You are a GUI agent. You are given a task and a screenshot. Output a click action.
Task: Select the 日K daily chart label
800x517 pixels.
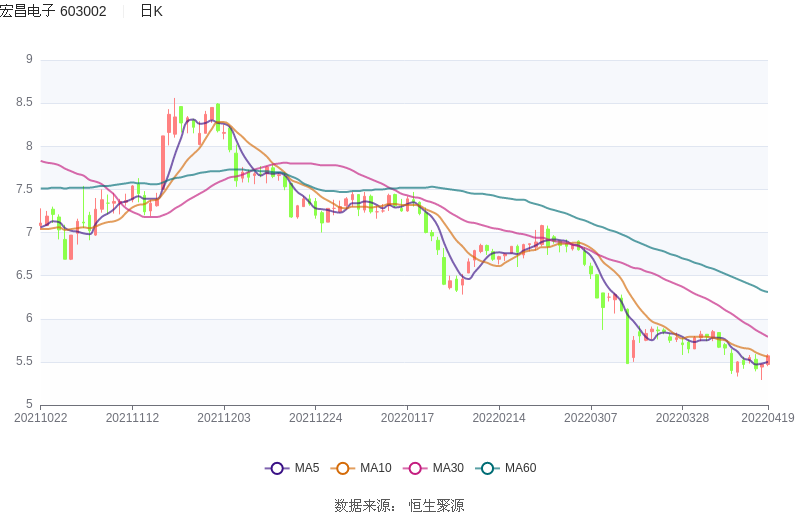tap(151, 11)
